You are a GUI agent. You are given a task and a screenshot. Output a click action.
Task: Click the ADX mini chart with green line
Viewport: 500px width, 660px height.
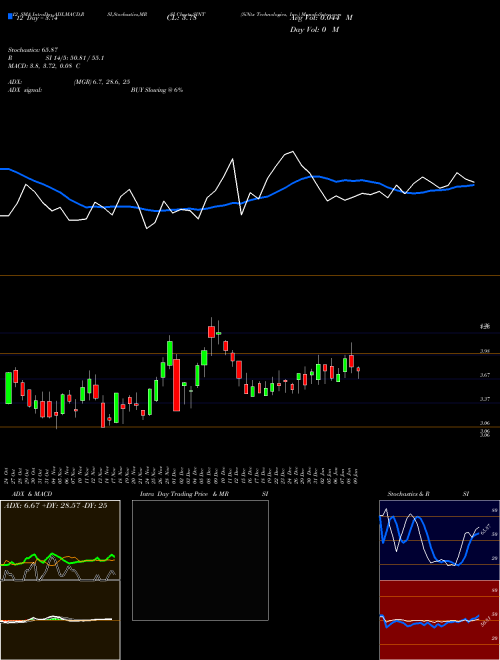point(60,540)
